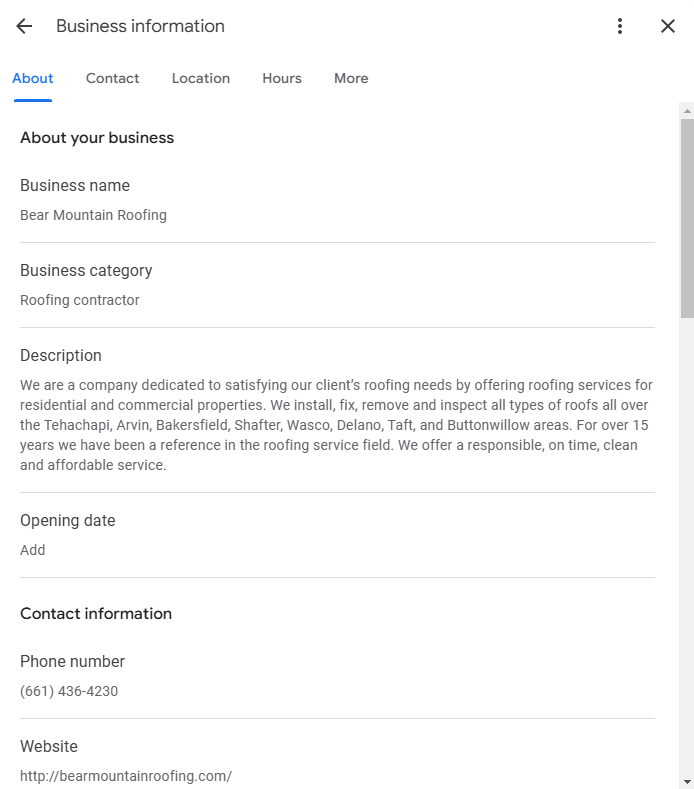Edit the business description text
Viewport: 694px width, 789px height.
click(x=336, y=425)
